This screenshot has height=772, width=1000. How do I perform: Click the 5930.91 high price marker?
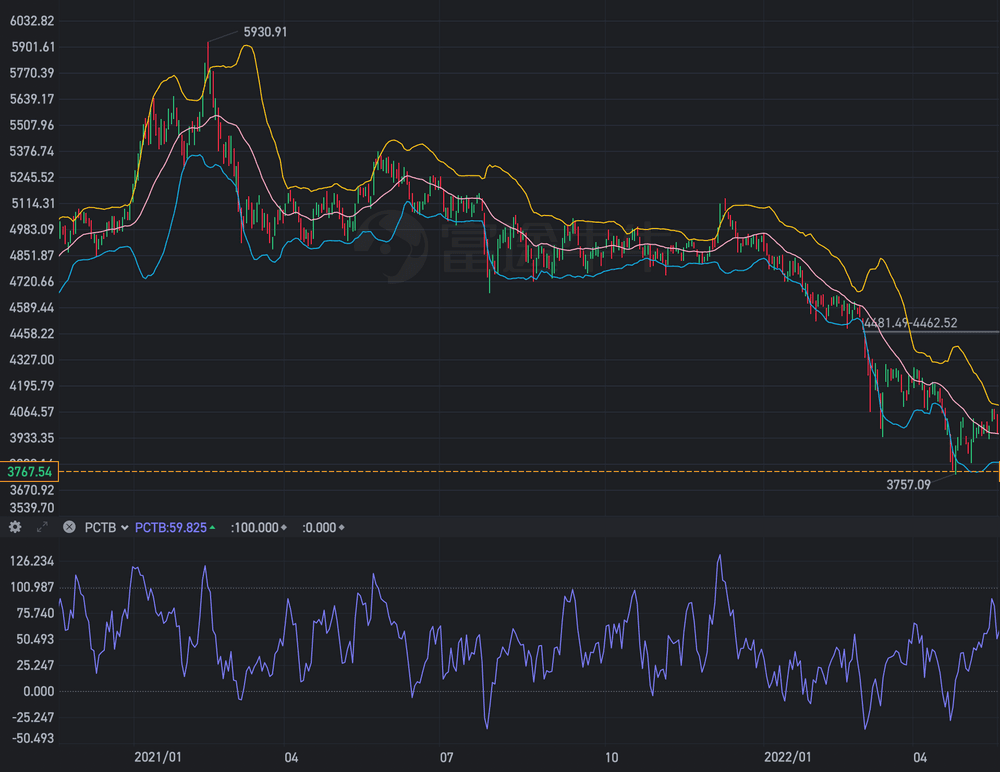[266, 32]
